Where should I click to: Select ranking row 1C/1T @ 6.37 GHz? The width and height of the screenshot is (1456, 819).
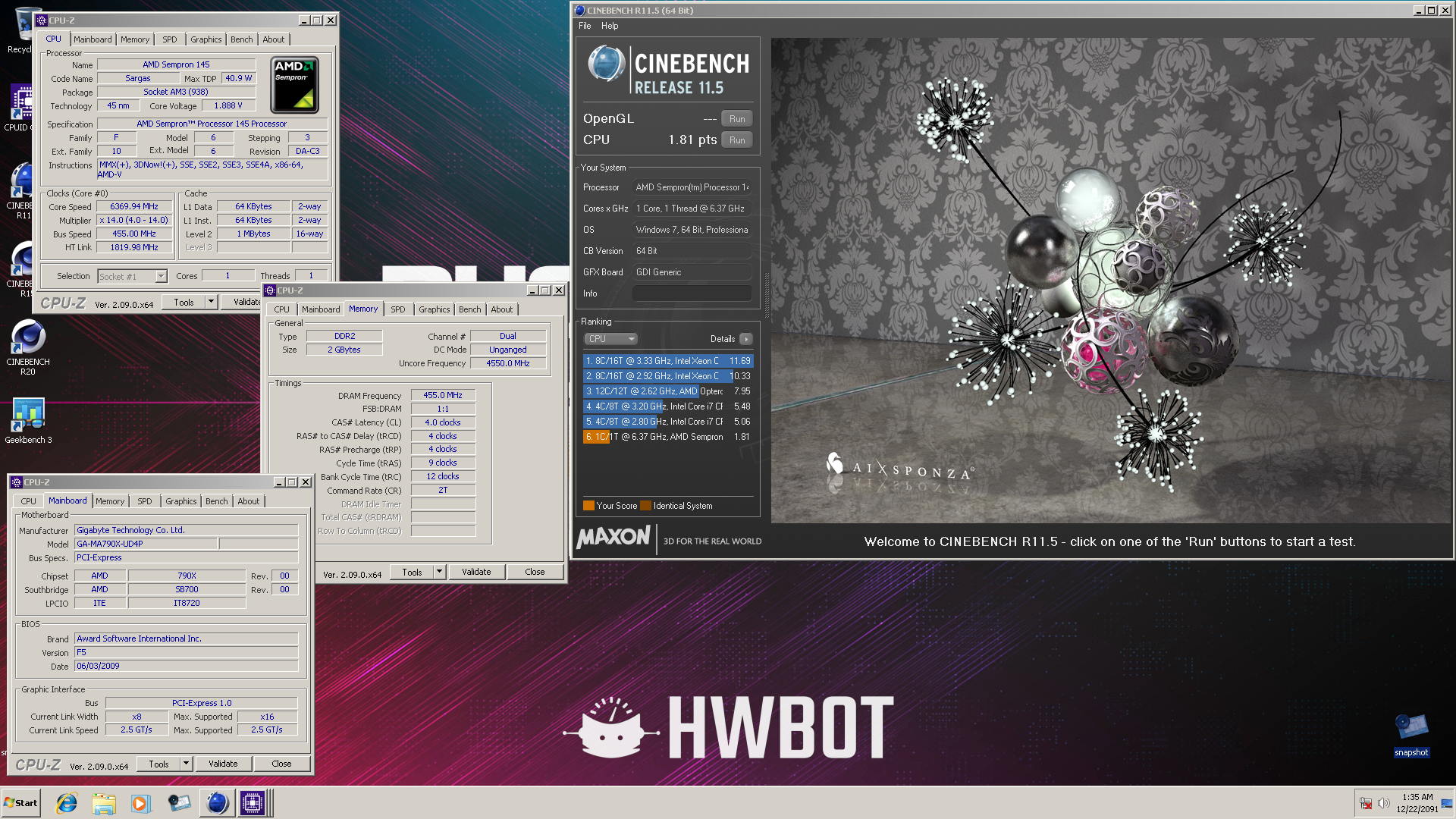tap(668, 437)
